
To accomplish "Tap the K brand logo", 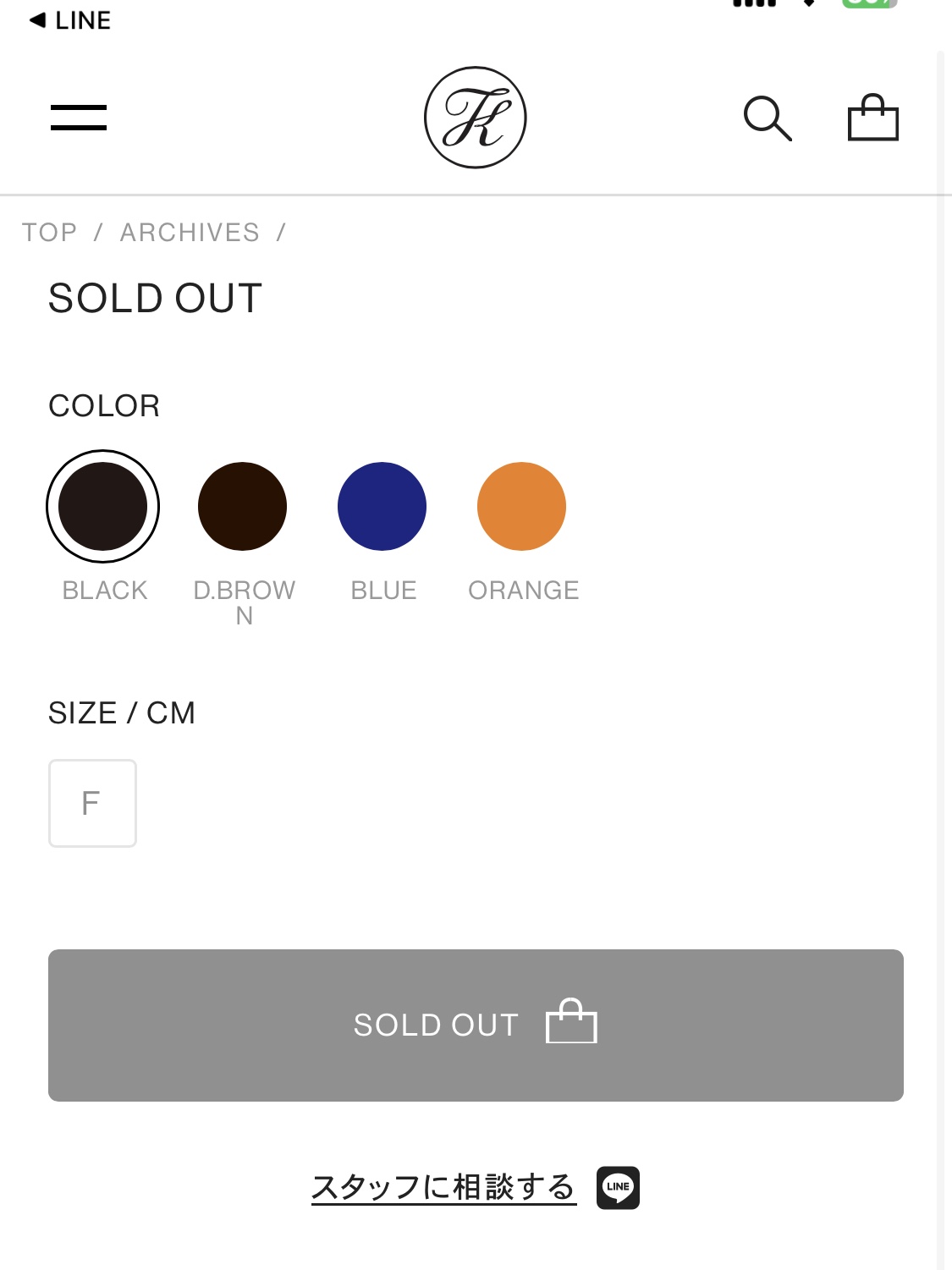I will (476, 118).
